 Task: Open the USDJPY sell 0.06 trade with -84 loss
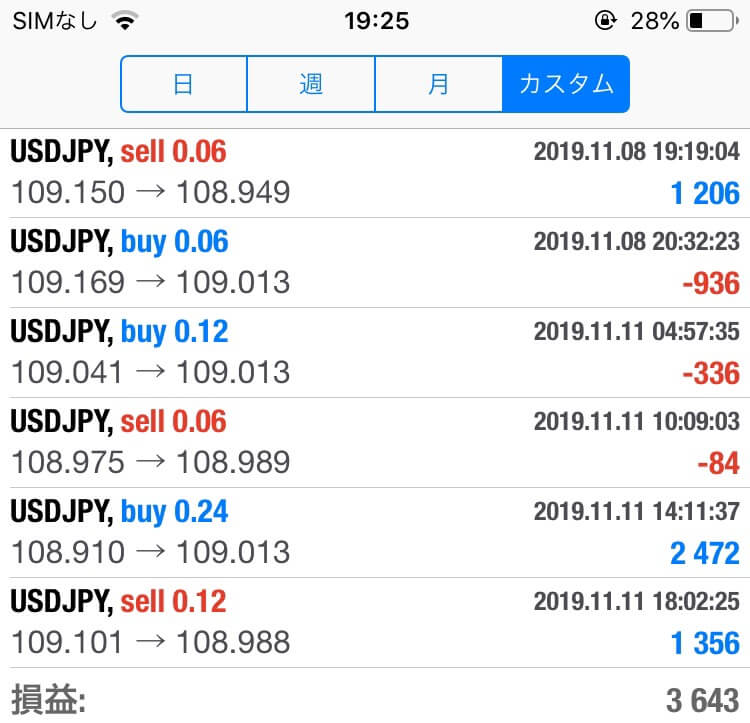click(x=375, y=442)
